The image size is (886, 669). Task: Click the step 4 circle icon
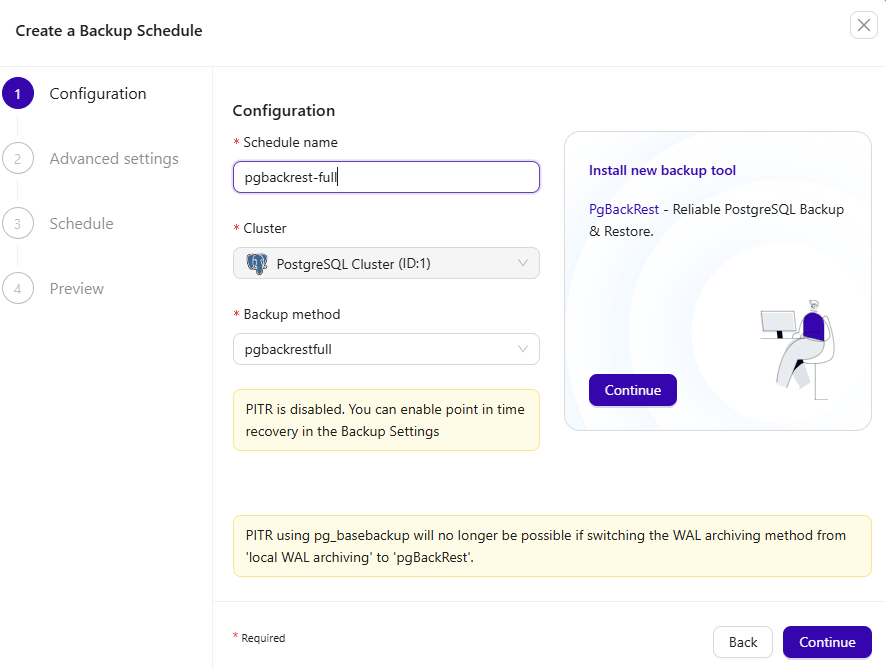coord(17,289)
